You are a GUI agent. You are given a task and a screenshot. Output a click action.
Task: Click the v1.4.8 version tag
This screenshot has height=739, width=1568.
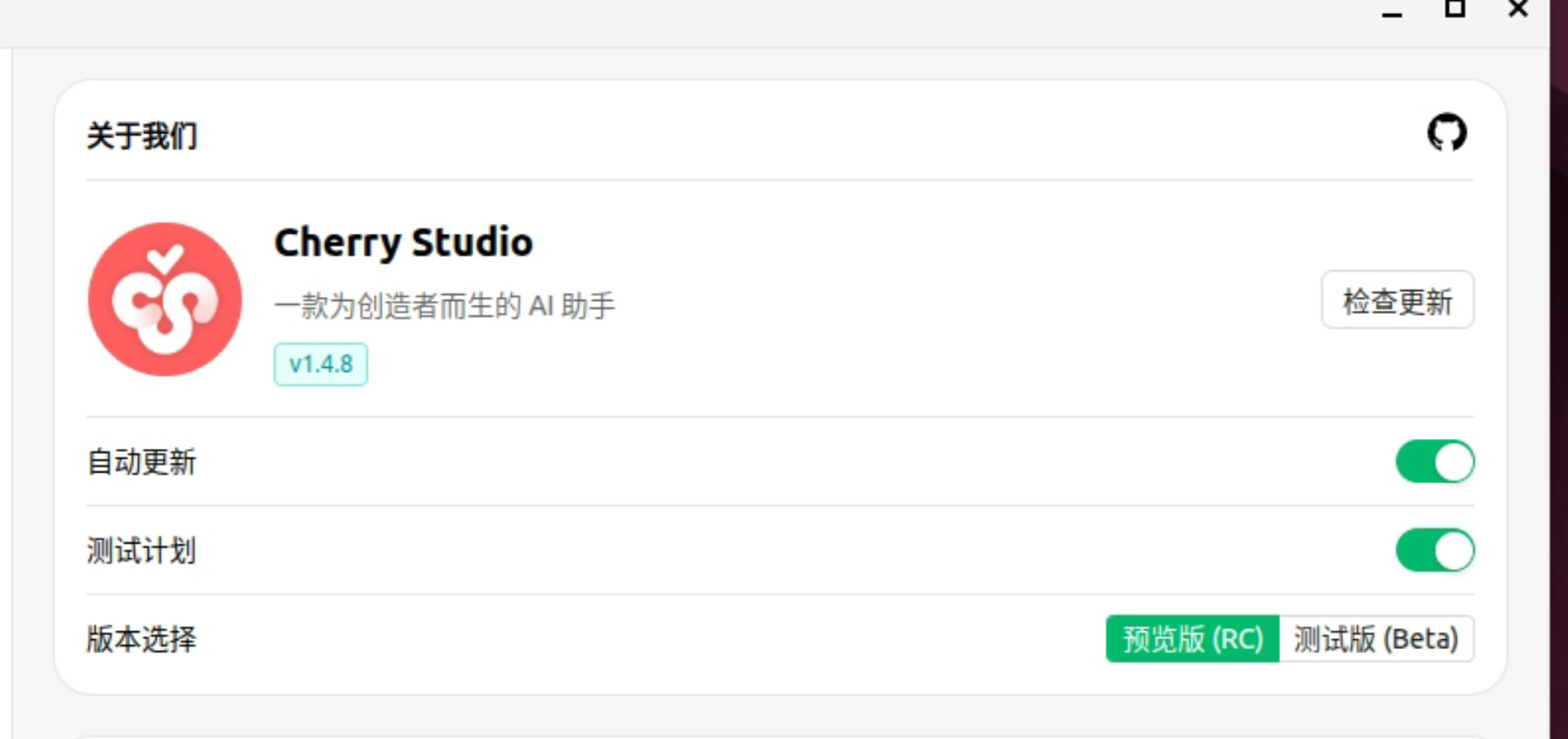[320, 364]
